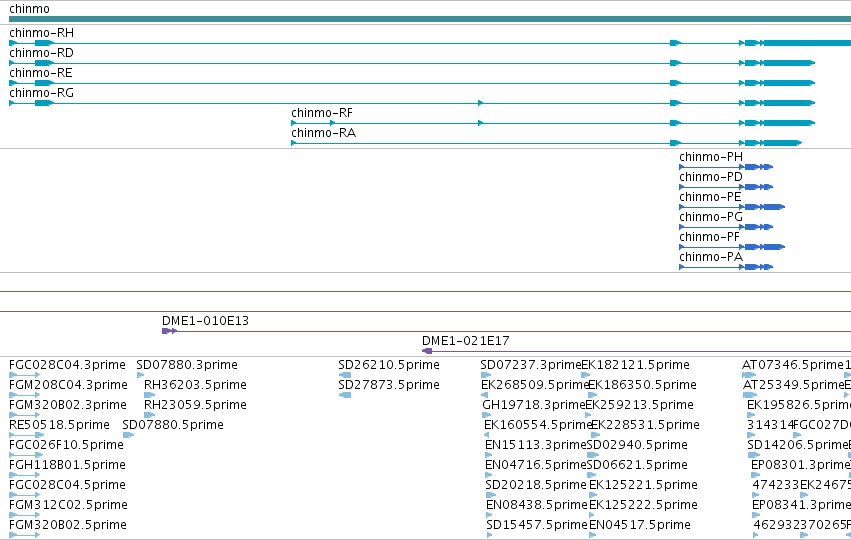Click the SD15457.5prime EST label

click(537, 526)
